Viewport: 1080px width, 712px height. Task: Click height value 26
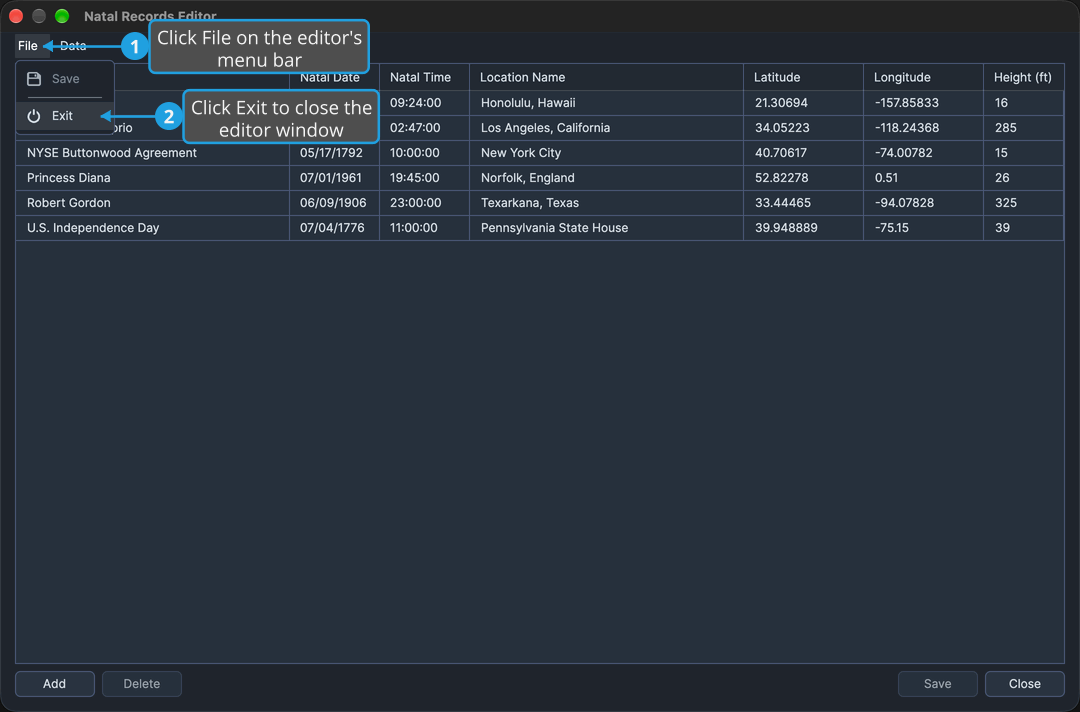tap(1024, 178)
